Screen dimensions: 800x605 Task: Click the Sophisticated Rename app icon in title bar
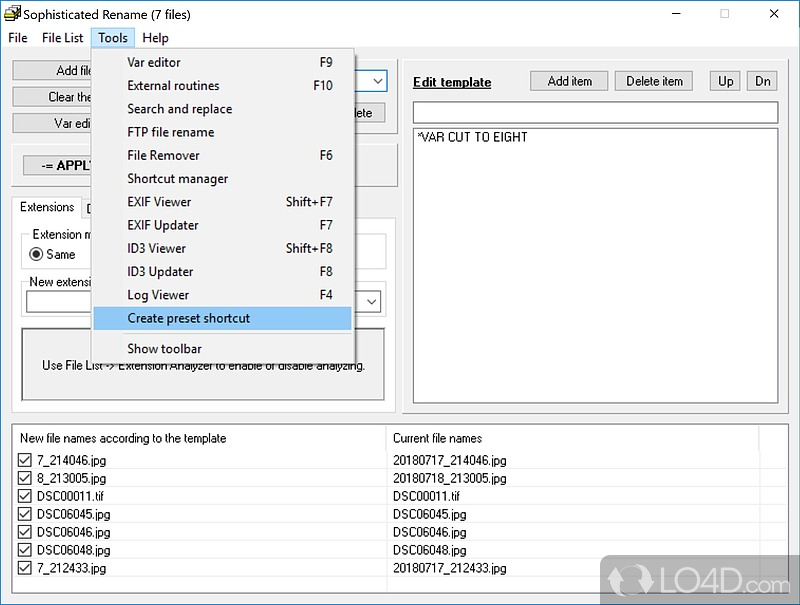coord(12,14)
